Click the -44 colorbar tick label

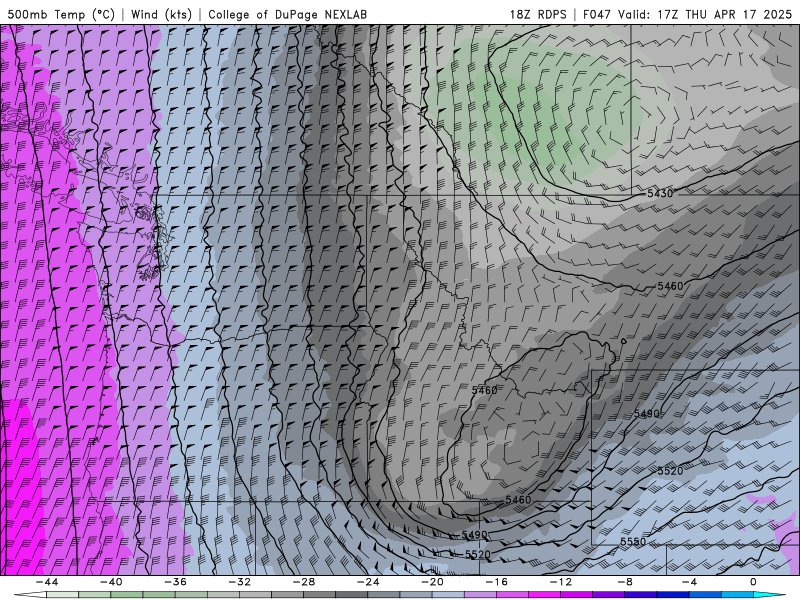(47, 582)
